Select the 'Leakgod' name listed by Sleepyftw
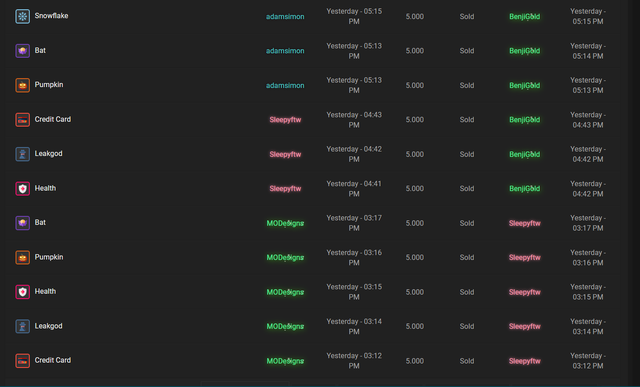640x387 pixels. (x=48, y=154)
